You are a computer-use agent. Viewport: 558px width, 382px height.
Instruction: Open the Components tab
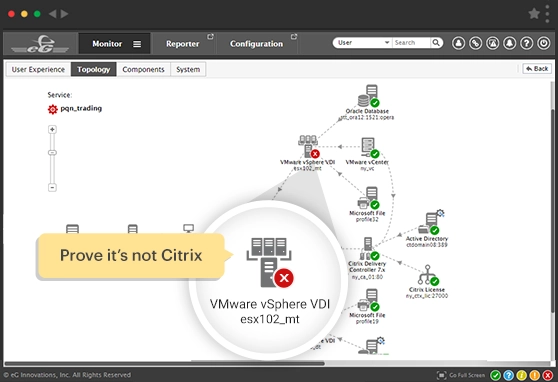point(143,69)
